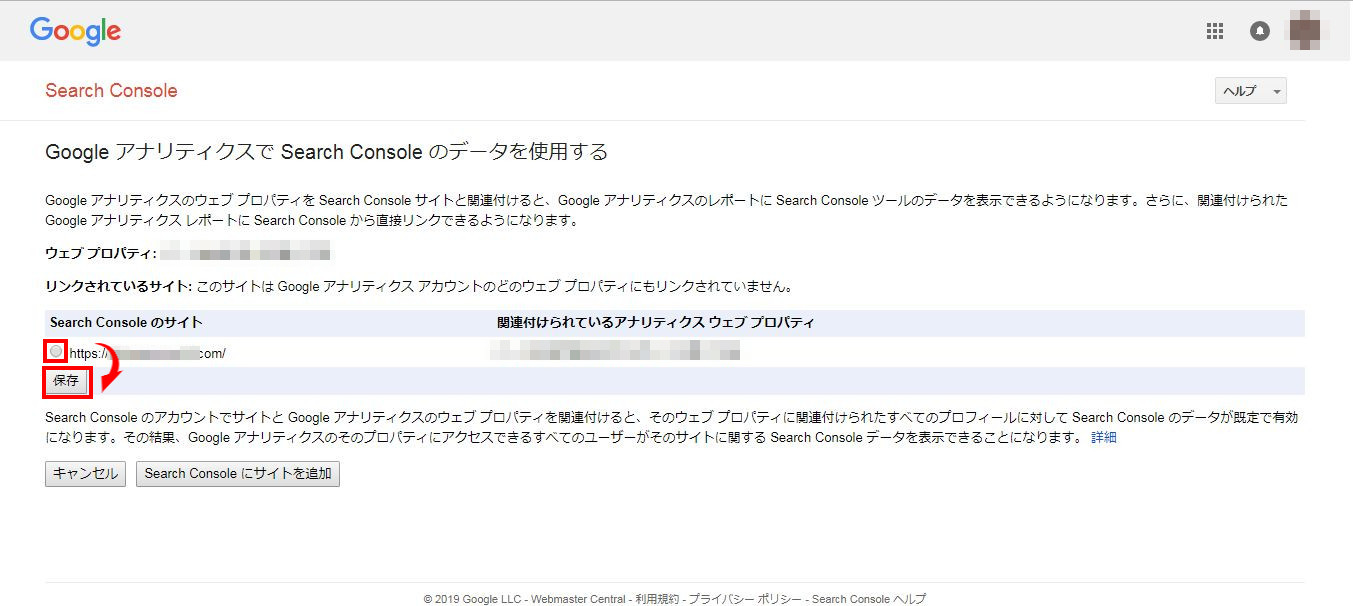
Task: Click the Google logo
Action: [x=75, y=31]
